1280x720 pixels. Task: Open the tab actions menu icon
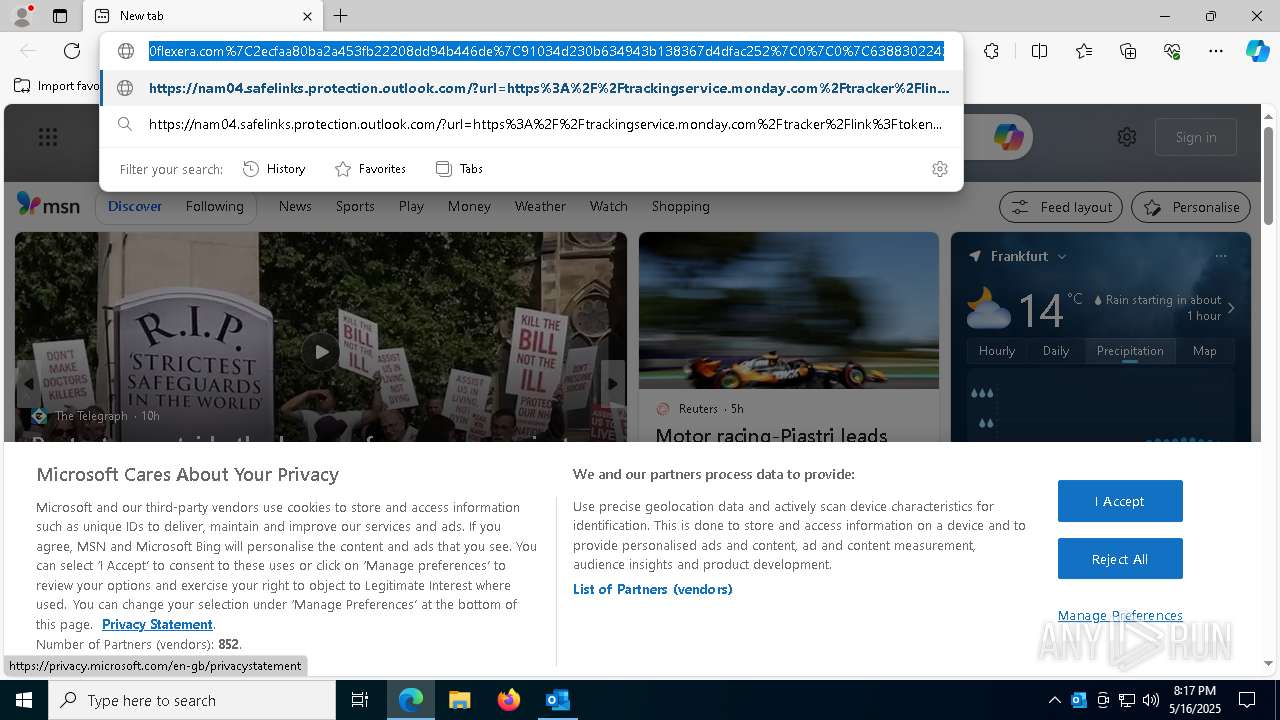tap(60, 16)
